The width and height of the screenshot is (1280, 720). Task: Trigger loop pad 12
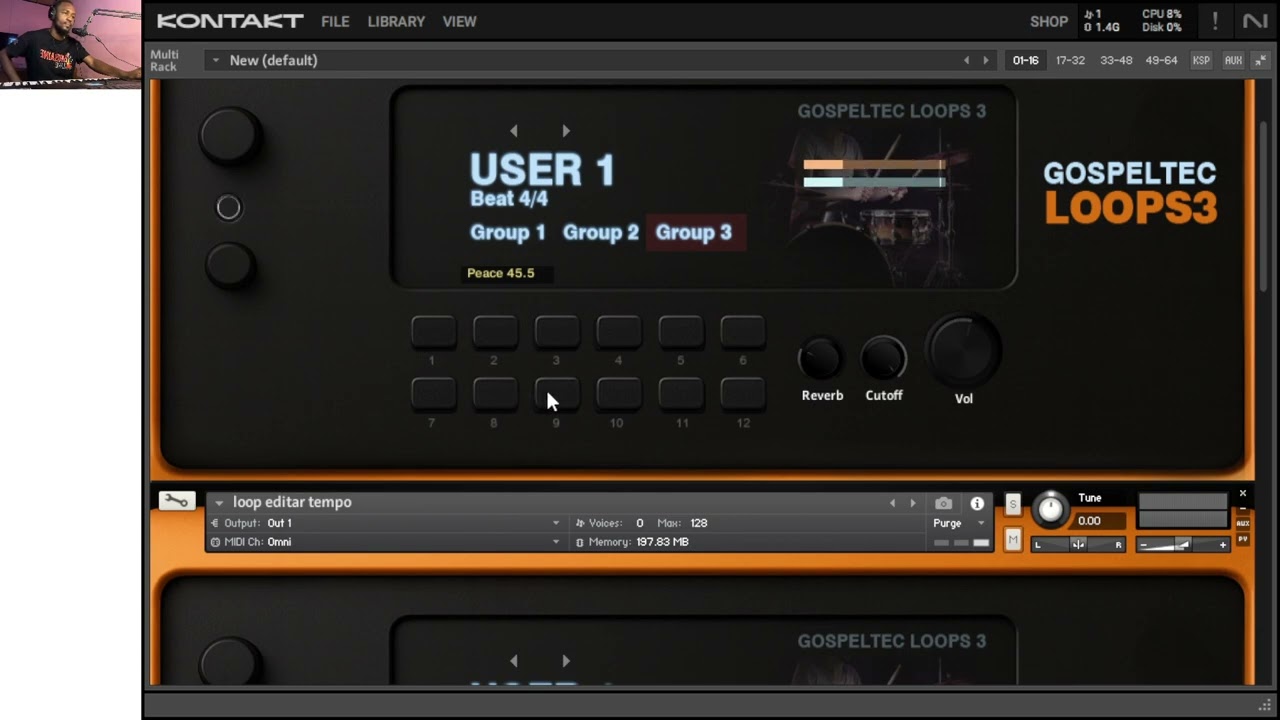coord(743,394)
